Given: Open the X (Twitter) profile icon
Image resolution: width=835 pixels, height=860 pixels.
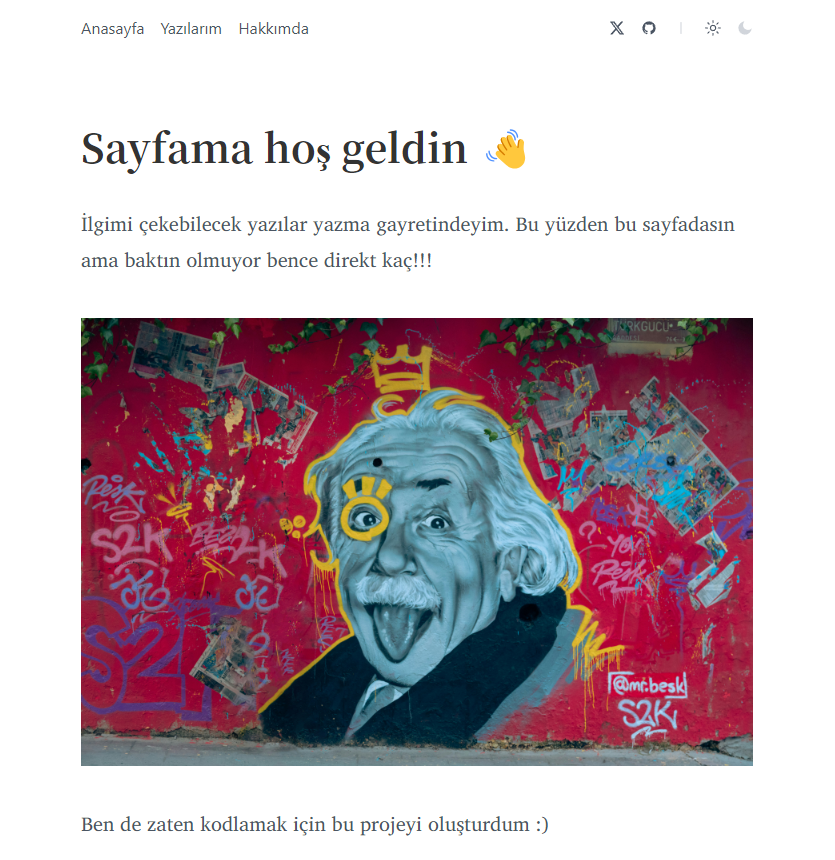Looking at the screenshot, I should [617, 28].
